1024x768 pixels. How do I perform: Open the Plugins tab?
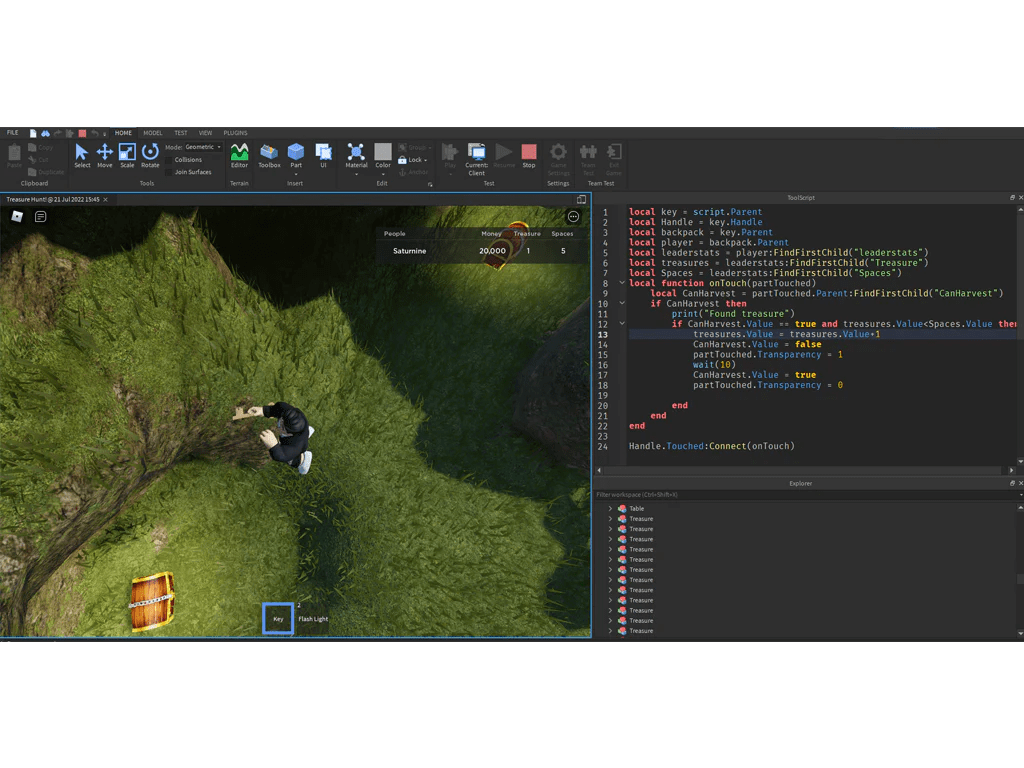pyautogui.click(x=234, y=132)
